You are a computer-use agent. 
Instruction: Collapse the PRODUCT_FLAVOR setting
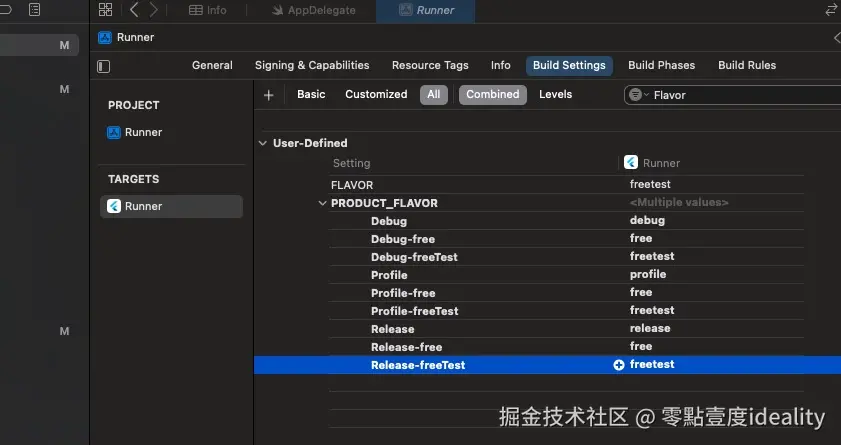coord(322,203)
